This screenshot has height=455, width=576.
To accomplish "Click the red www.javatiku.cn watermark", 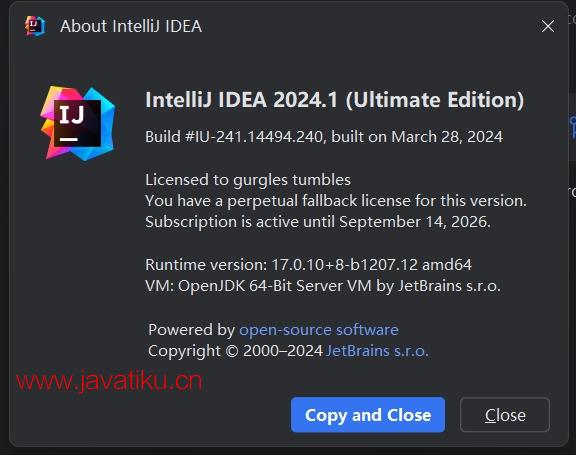I will (109, 381).
